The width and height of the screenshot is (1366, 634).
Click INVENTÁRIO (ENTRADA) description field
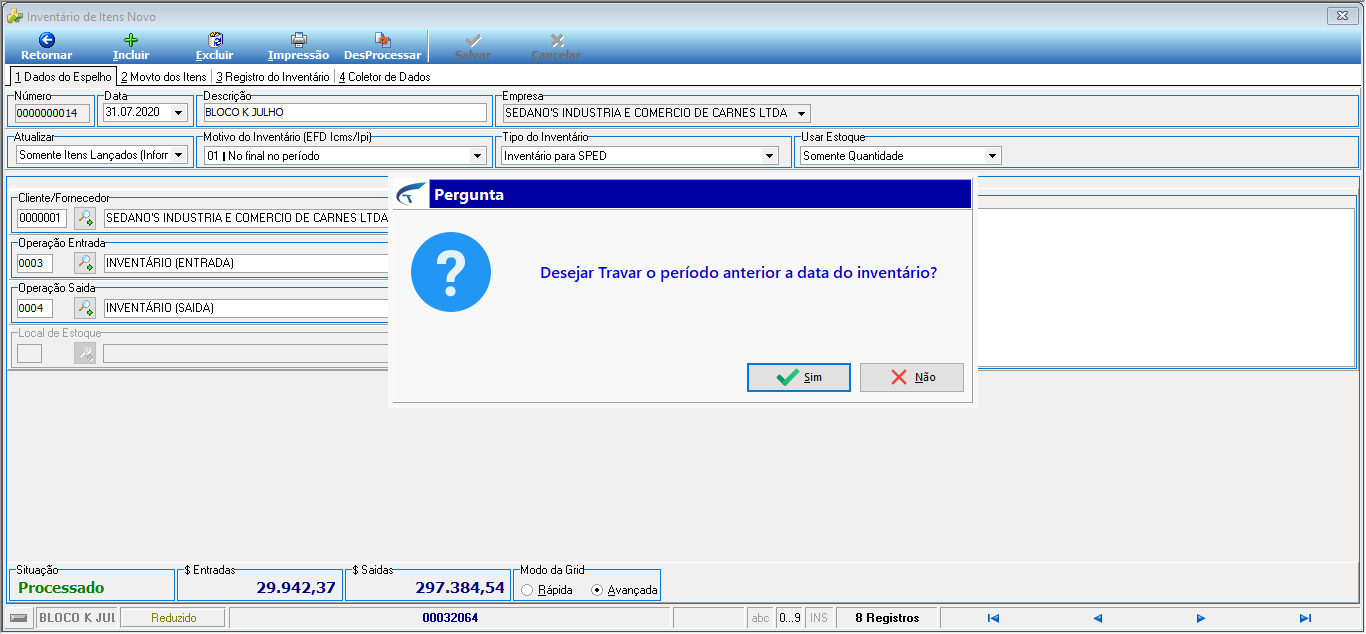pos(246,263)
